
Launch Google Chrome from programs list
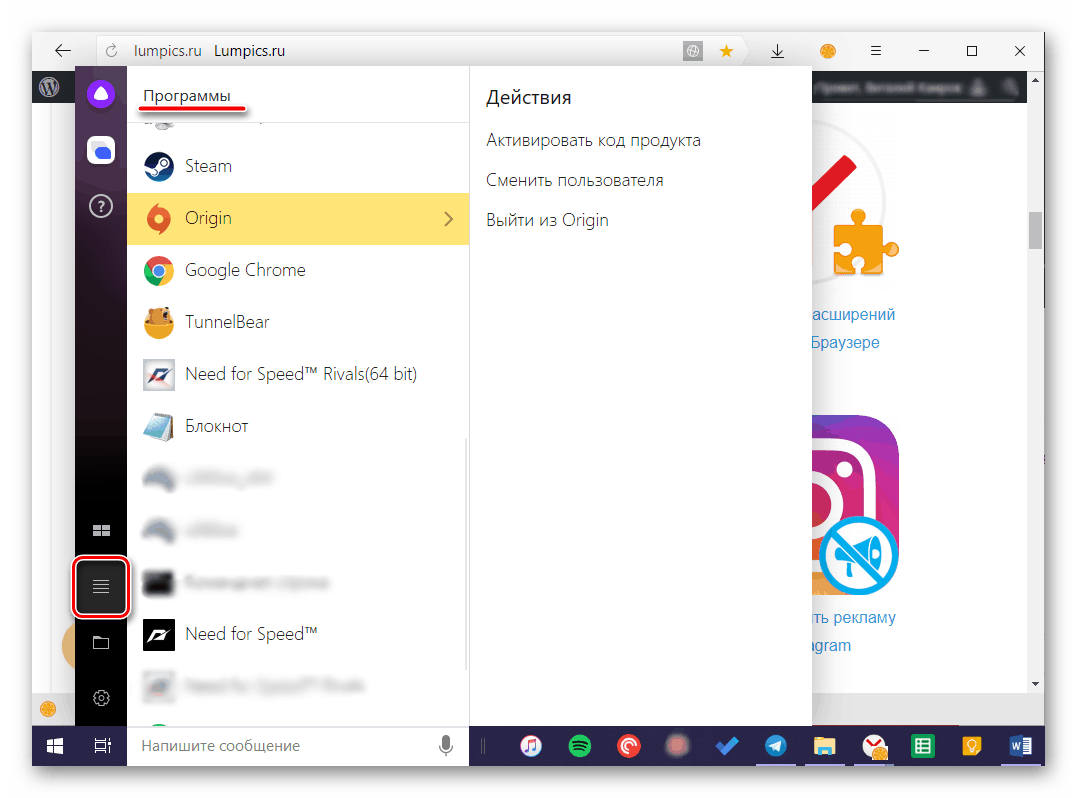tap(298, 271)
